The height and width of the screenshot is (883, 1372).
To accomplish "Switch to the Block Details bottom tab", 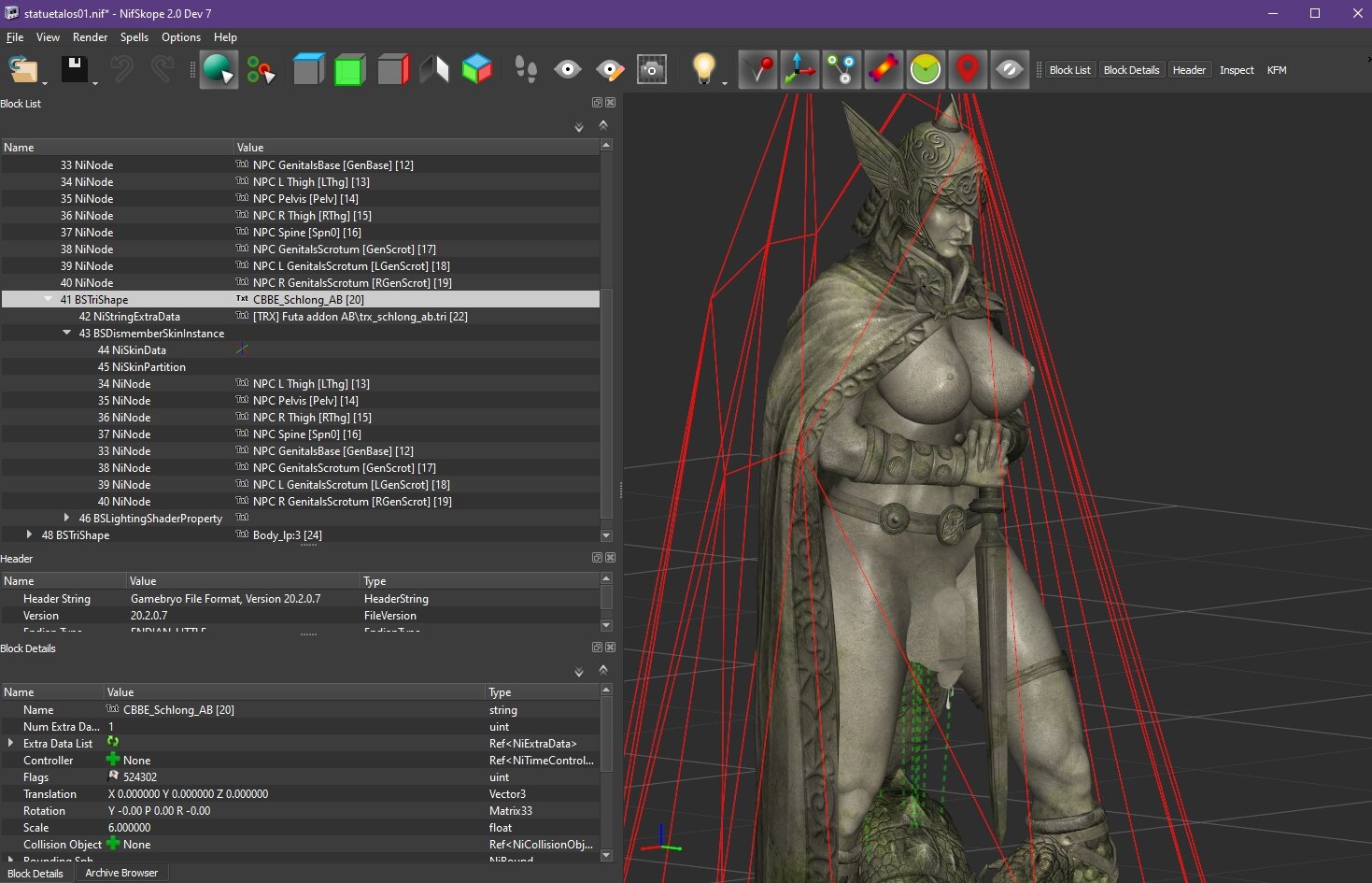I will pyautogui.click(x=35, y=874).
